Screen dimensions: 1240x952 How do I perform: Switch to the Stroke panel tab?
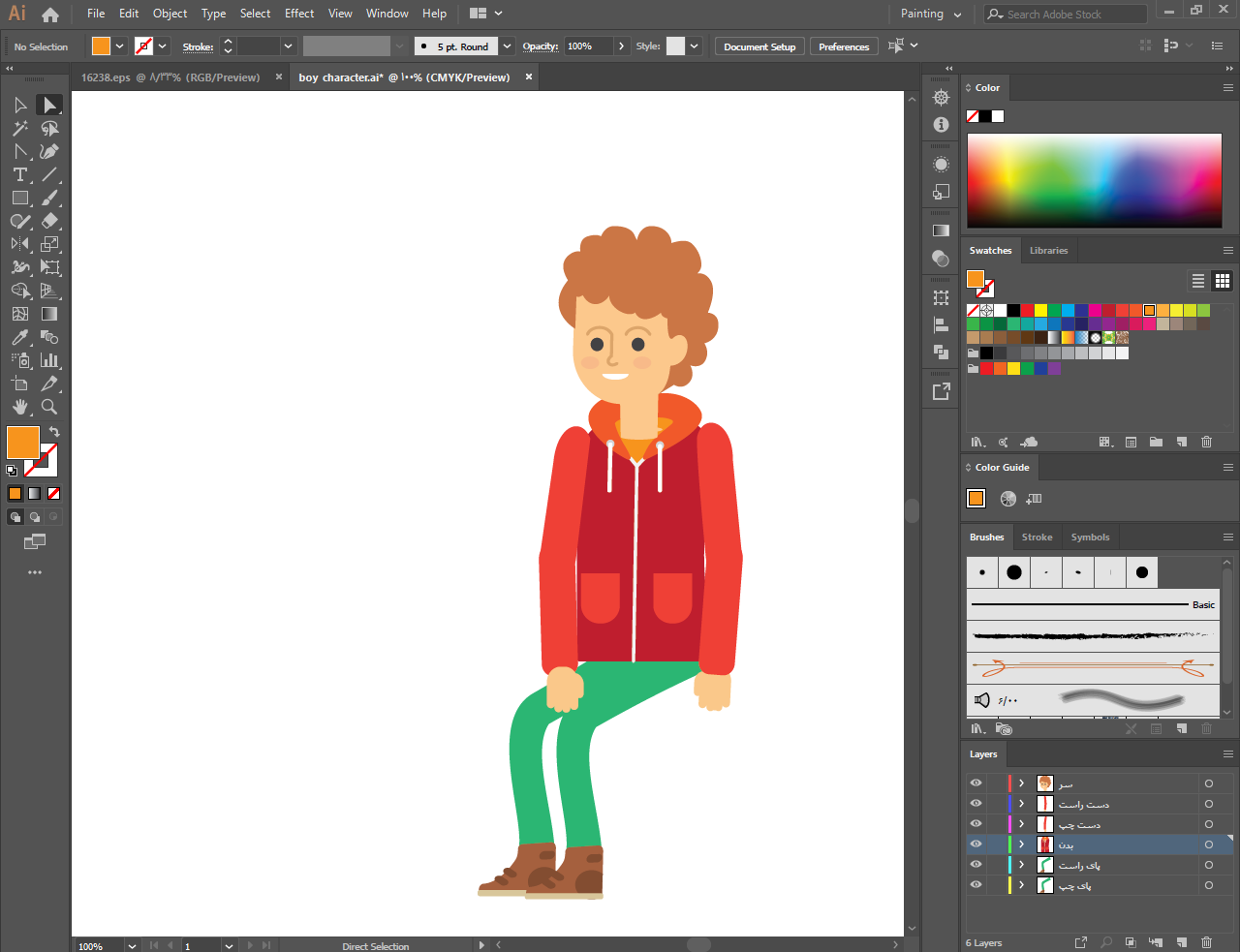pos(1037,537)
